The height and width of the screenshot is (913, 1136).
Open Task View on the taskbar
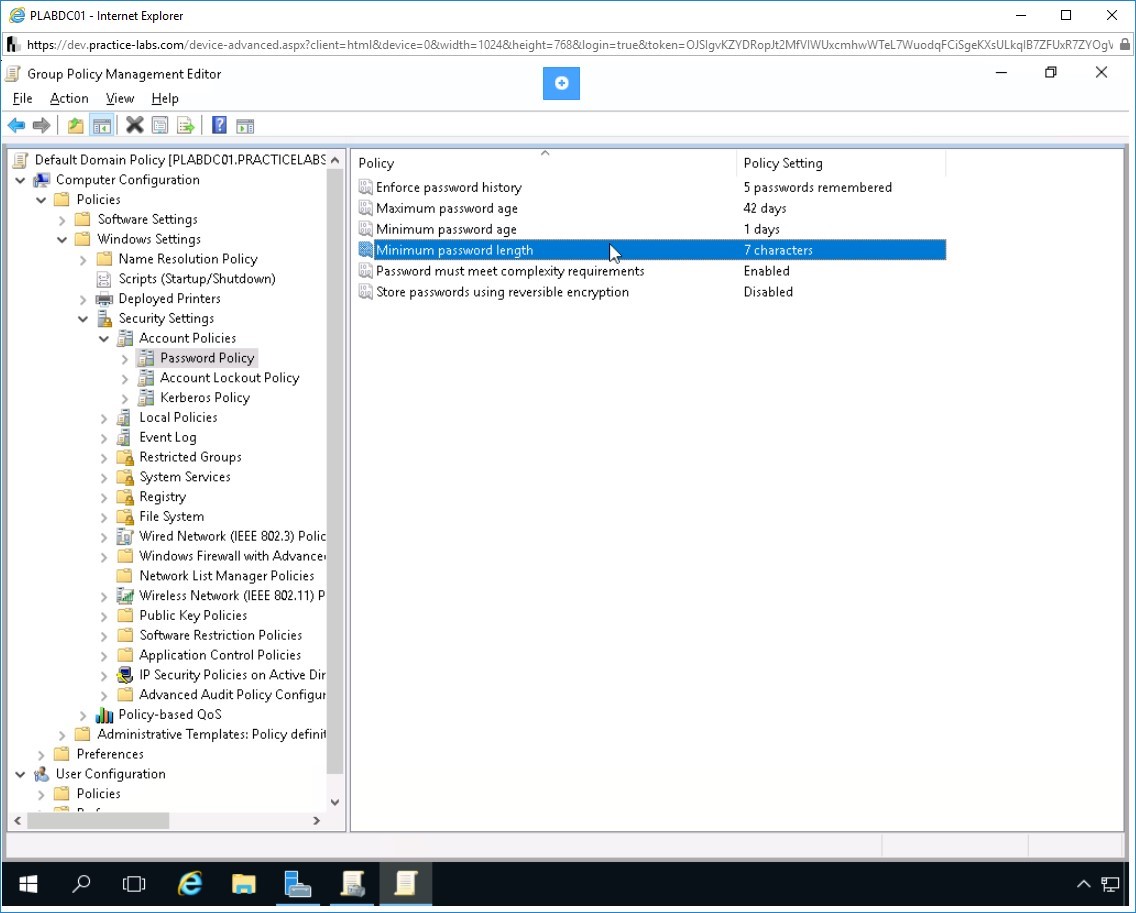click(134, 883)
